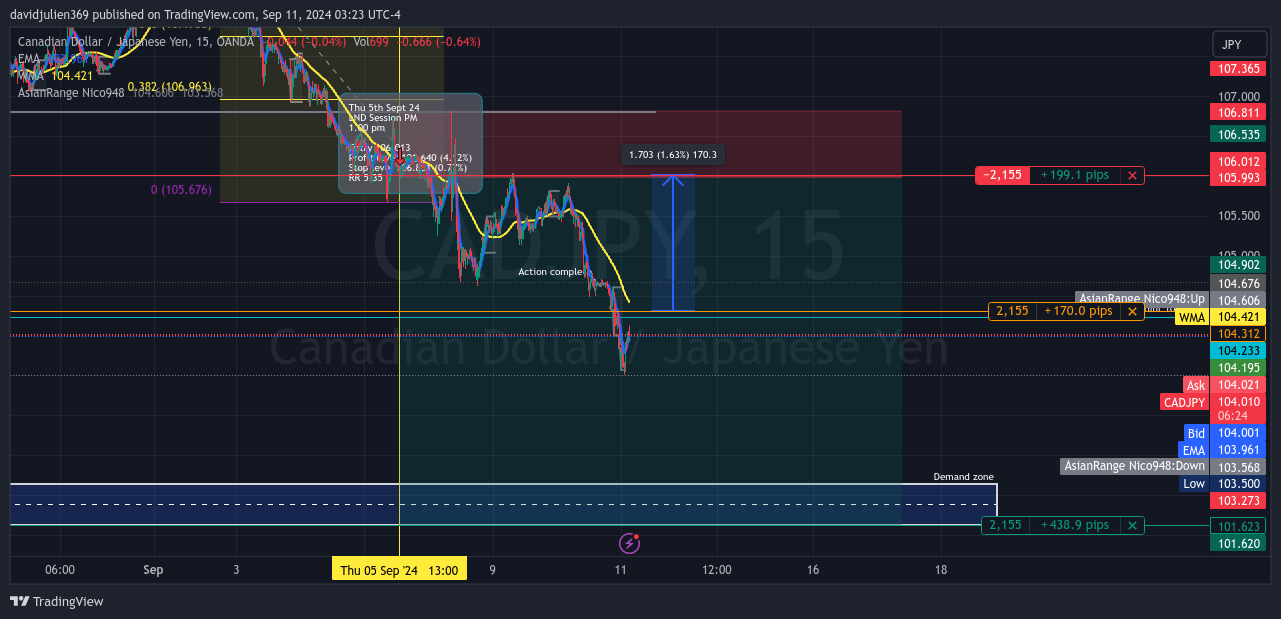Screen dimensions: 1281x619
Task: Click the 06:24 countdown timer
Action: click(x=1233, y=415)
